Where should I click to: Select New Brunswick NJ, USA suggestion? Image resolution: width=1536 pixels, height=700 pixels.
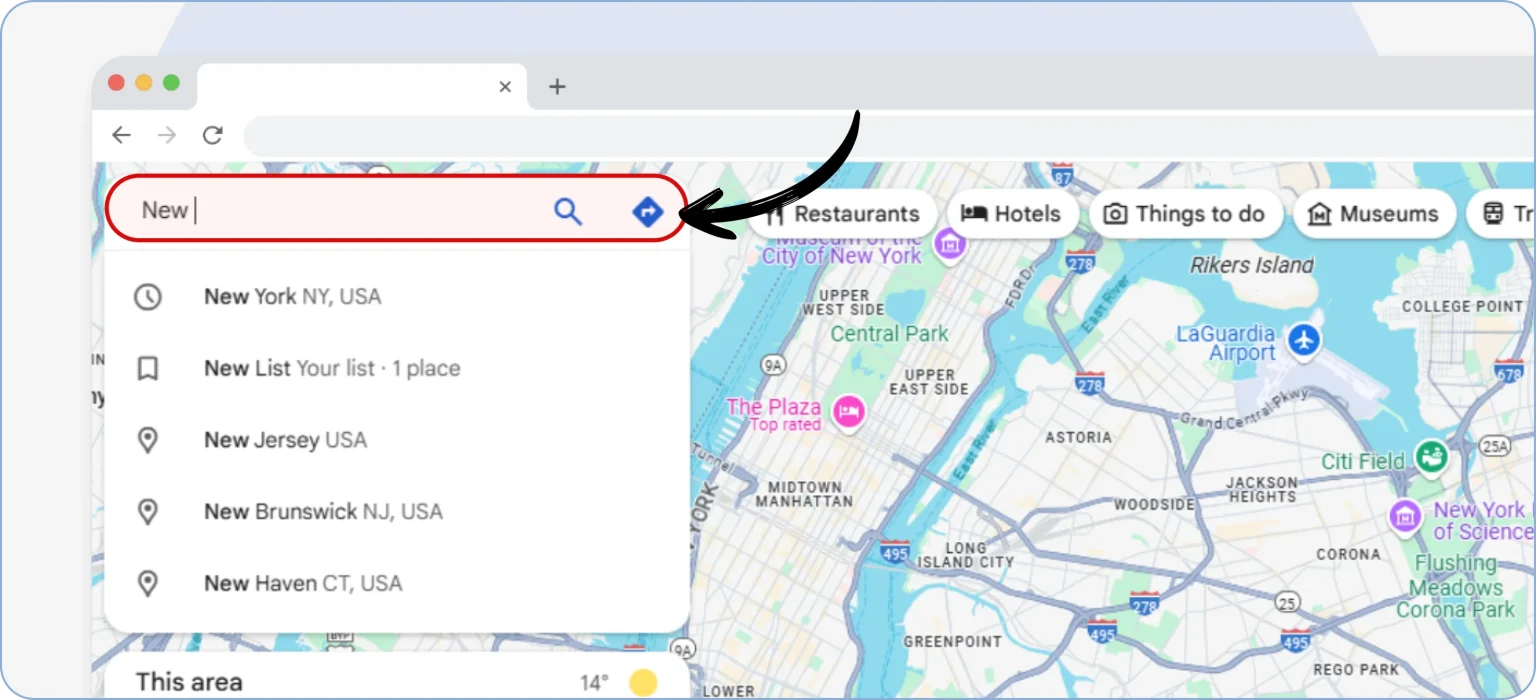pos(322,512)
